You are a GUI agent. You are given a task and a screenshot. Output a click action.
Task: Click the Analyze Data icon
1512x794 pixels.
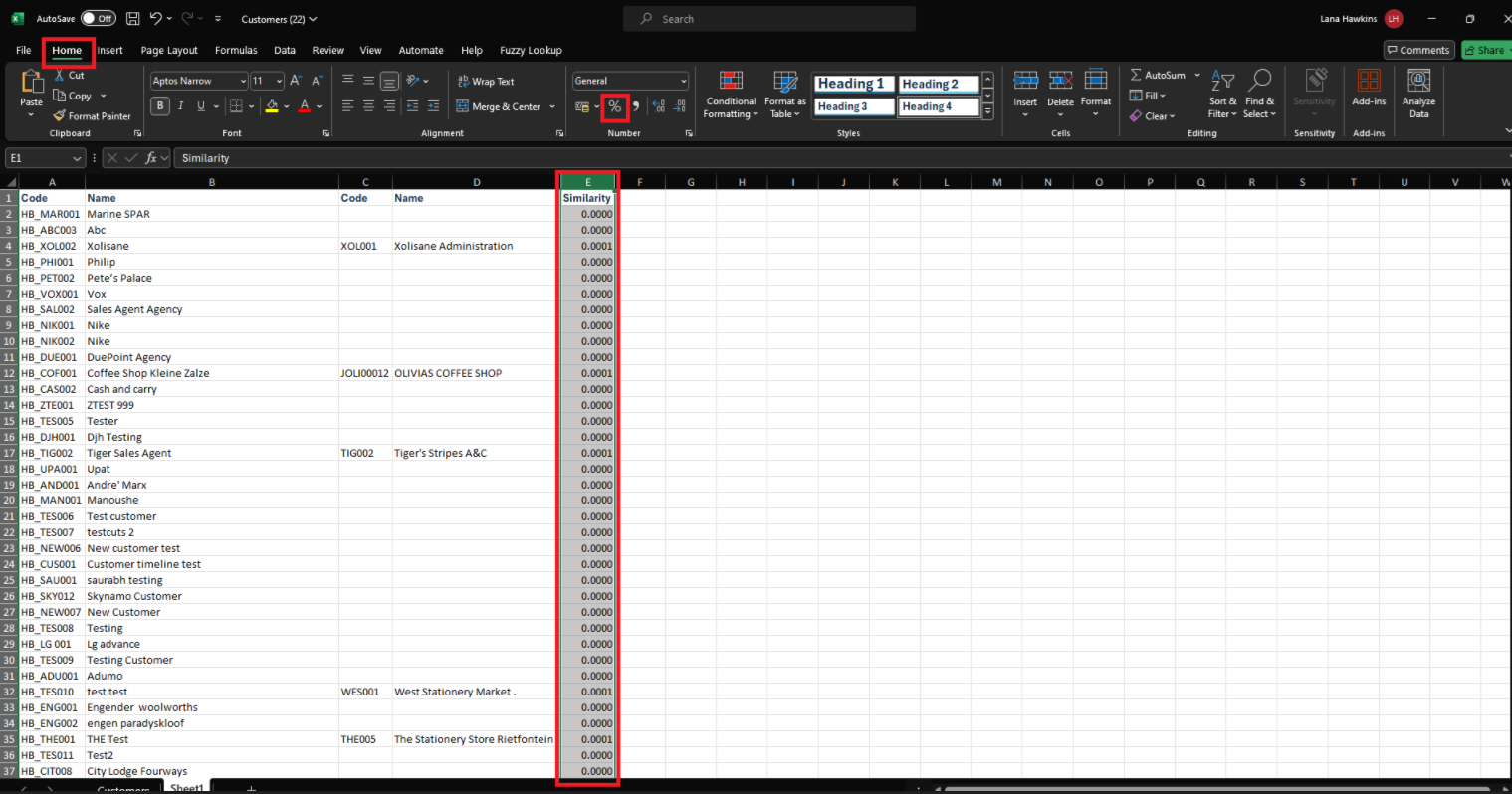(x=1418, y=95)
